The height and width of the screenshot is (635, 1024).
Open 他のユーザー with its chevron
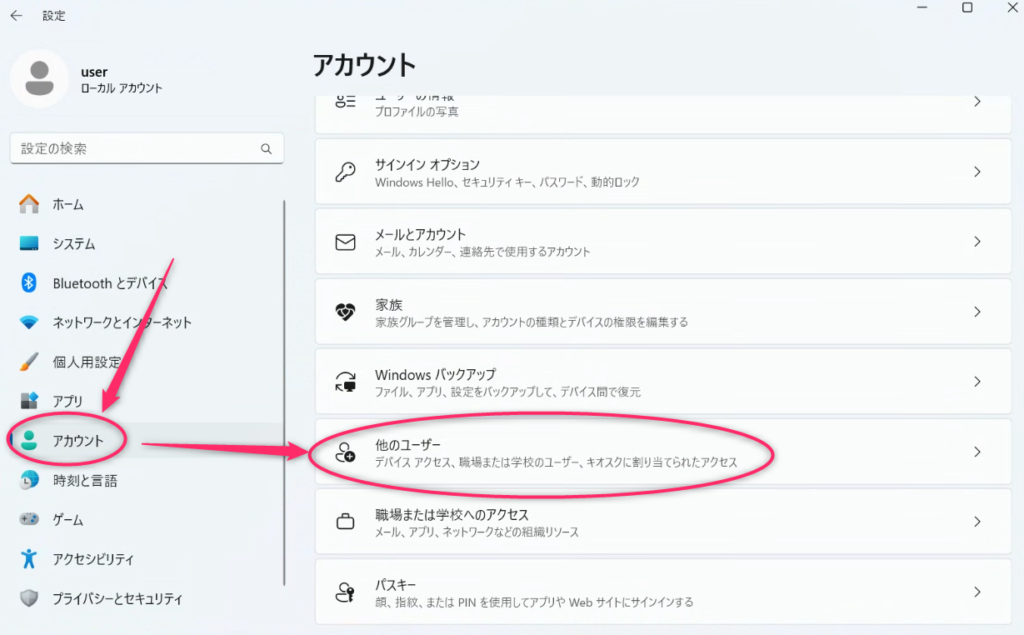coord(977,452)
